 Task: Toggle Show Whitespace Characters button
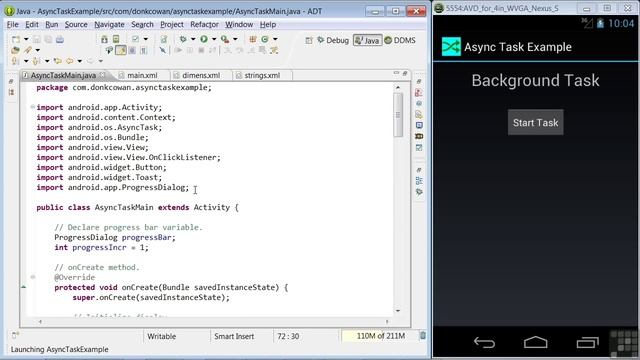point(144,50)
